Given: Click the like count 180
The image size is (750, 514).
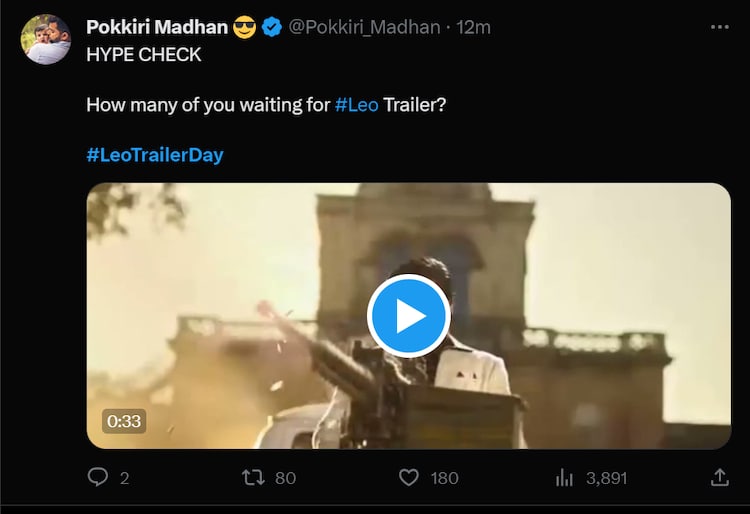Looking at the screenshot, I should 444,478.
